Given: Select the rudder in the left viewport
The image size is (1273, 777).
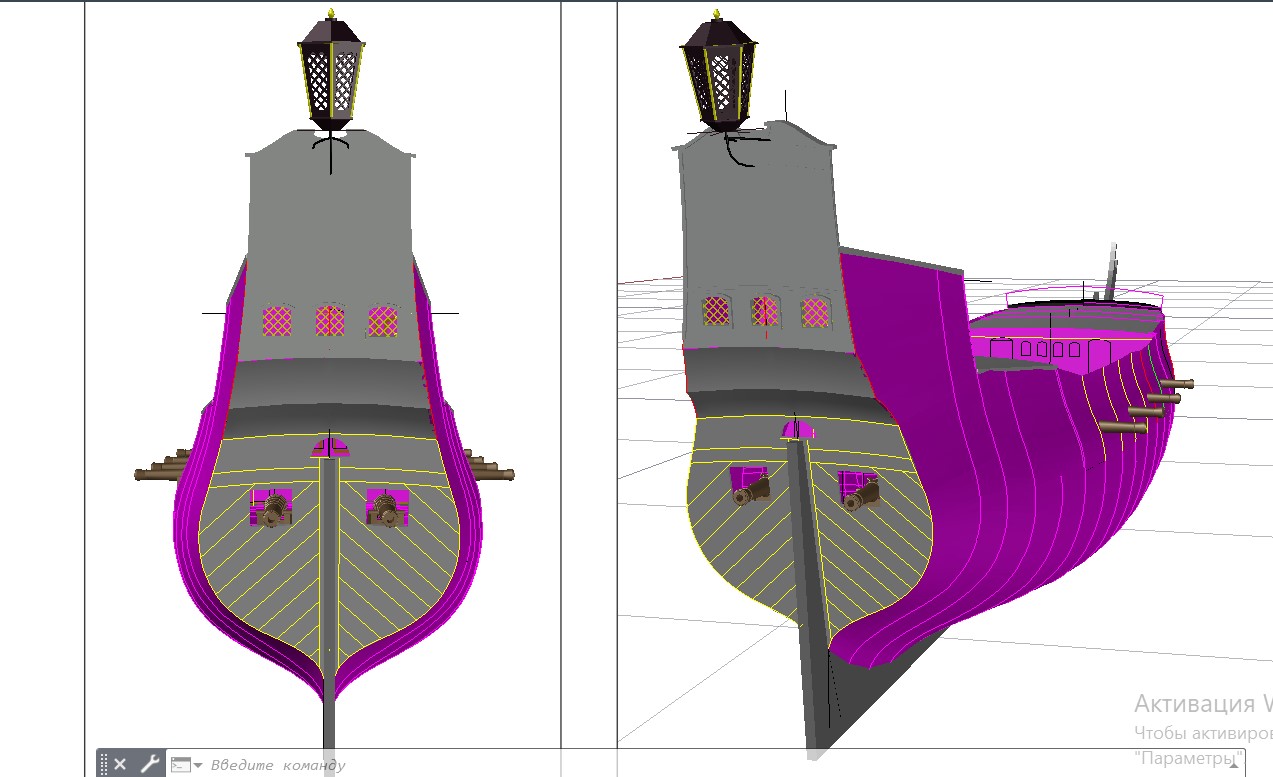Looking at the screenshot, I should [329, 600].
